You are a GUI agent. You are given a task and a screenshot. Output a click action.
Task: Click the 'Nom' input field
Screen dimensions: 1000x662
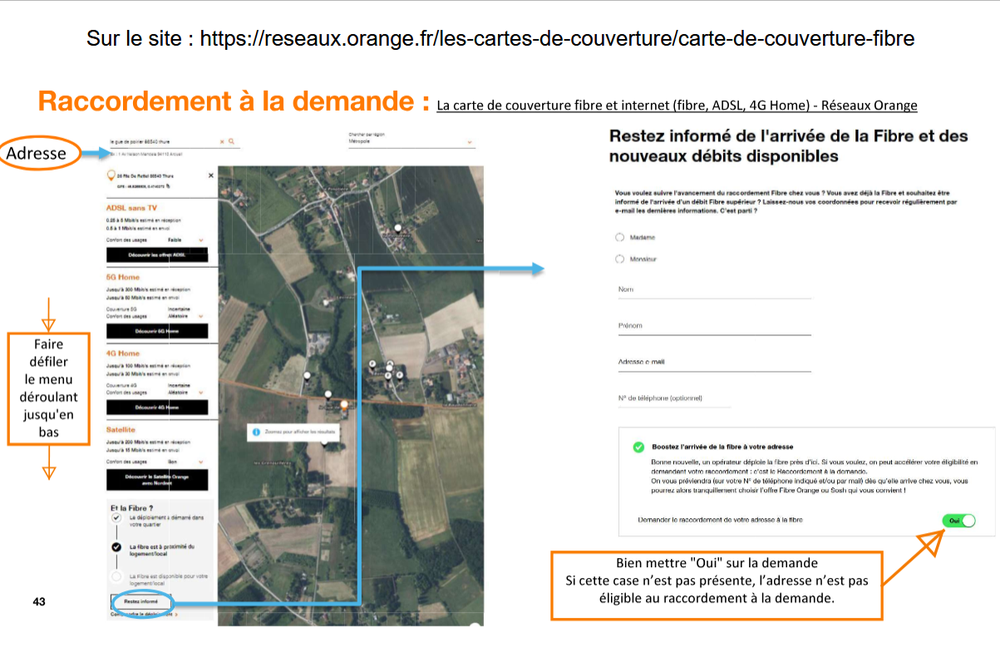click(x=713, y=290)
